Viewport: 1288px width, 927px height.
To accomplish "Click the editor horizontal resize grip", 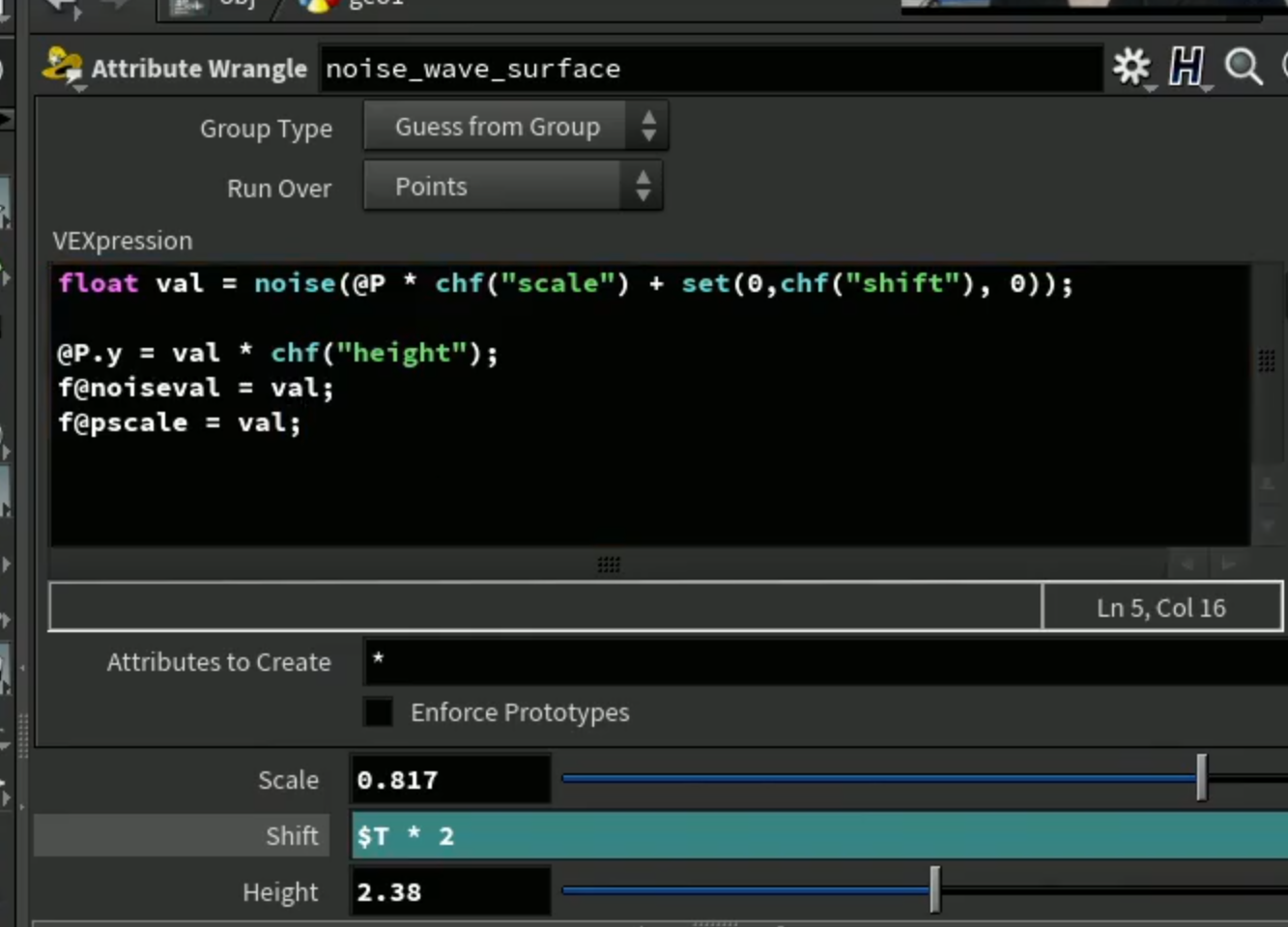I will click(x=609, y=565).
